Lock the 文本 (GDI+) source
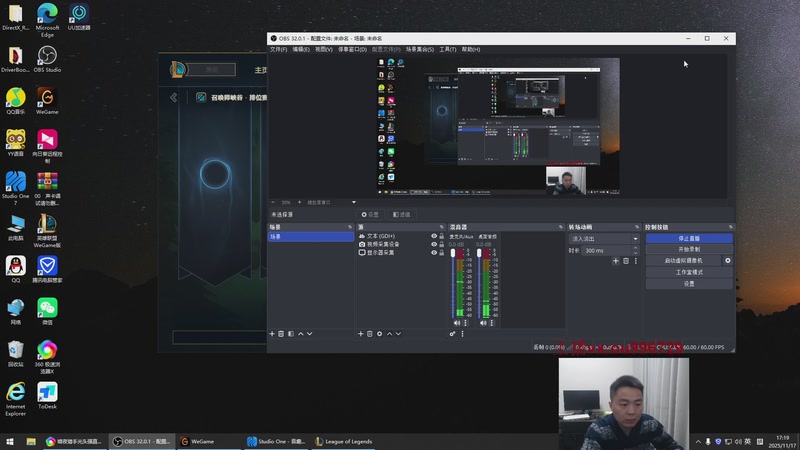Image resolution: width=800 pixels, height=450 pixels. 441,236
